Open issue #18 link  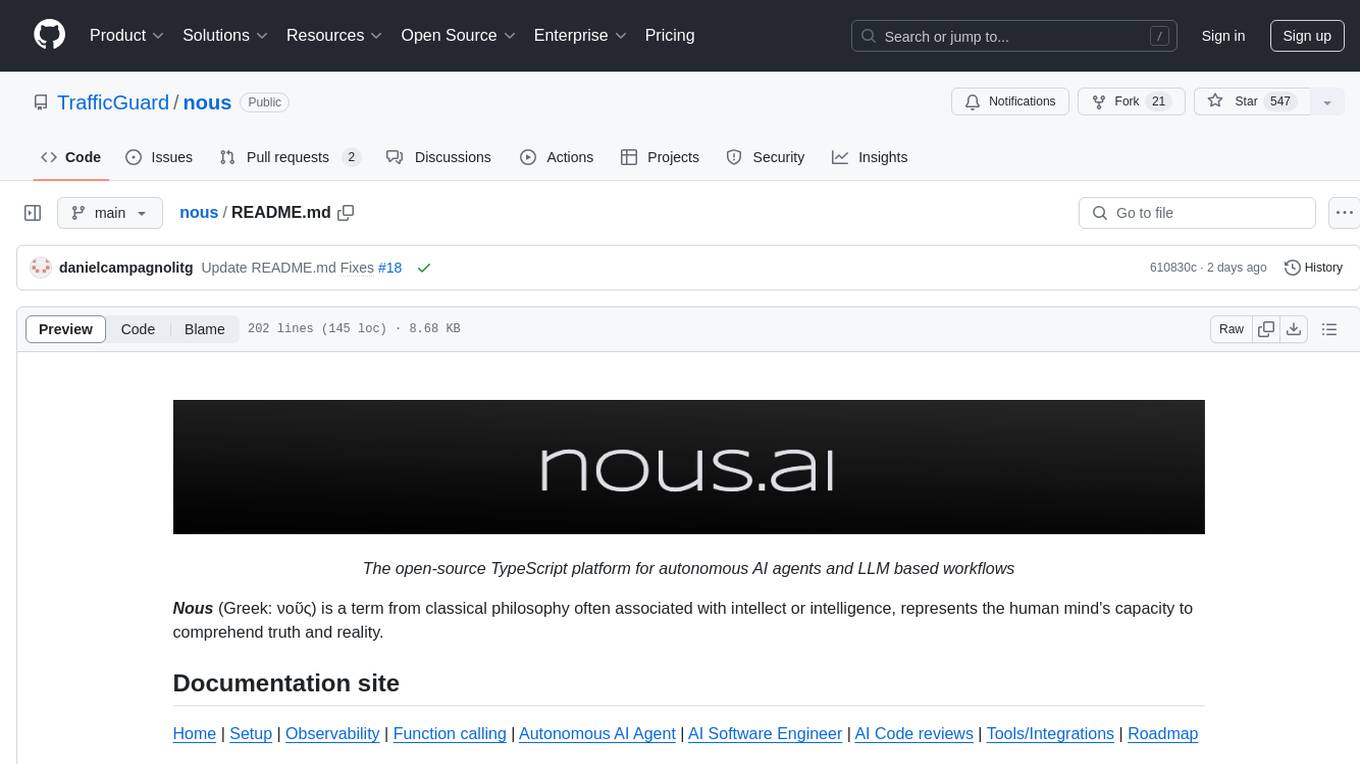[390, 268]
